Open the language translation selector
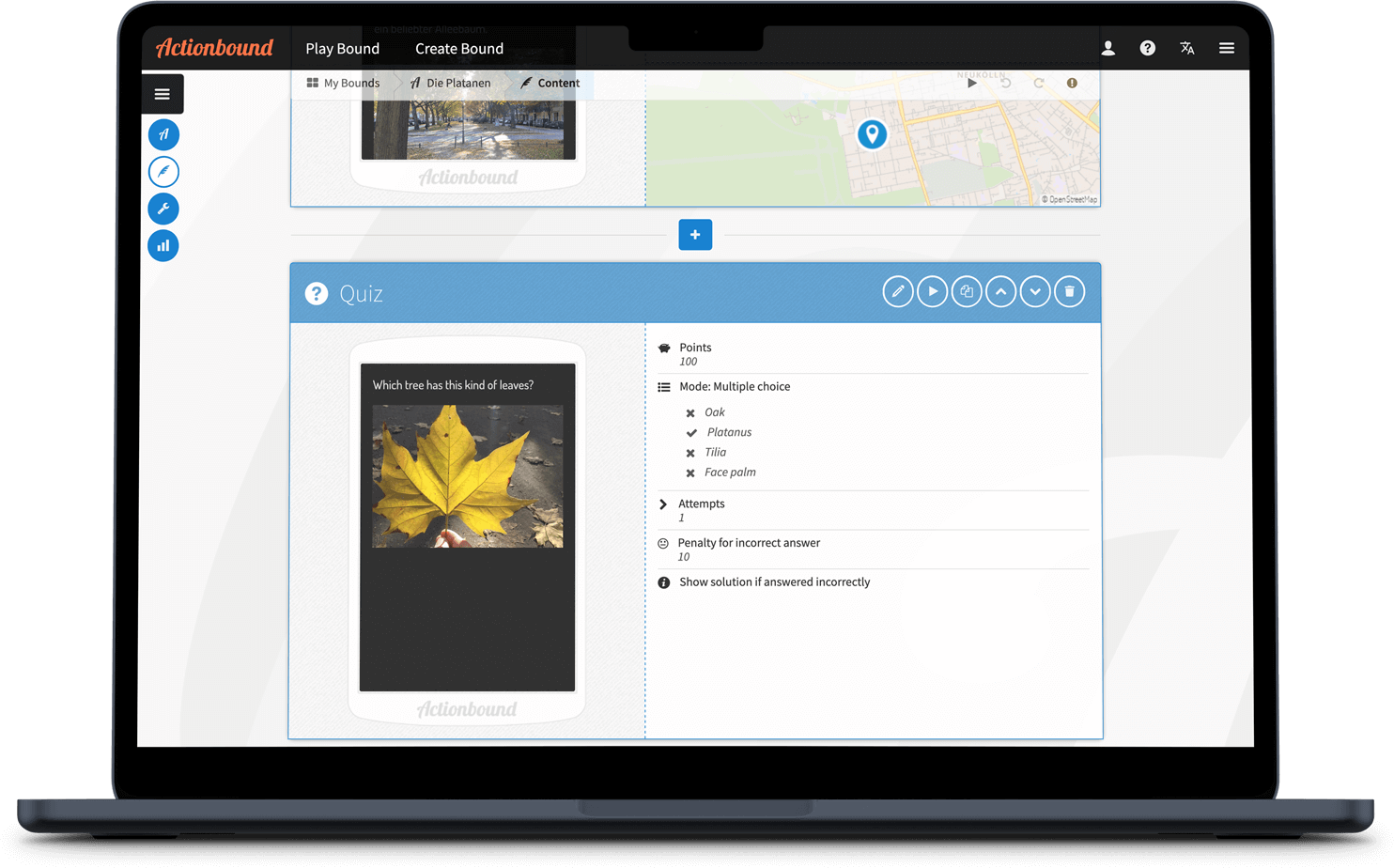This screenshot has width=1394, height=868. click(1186, 49)
